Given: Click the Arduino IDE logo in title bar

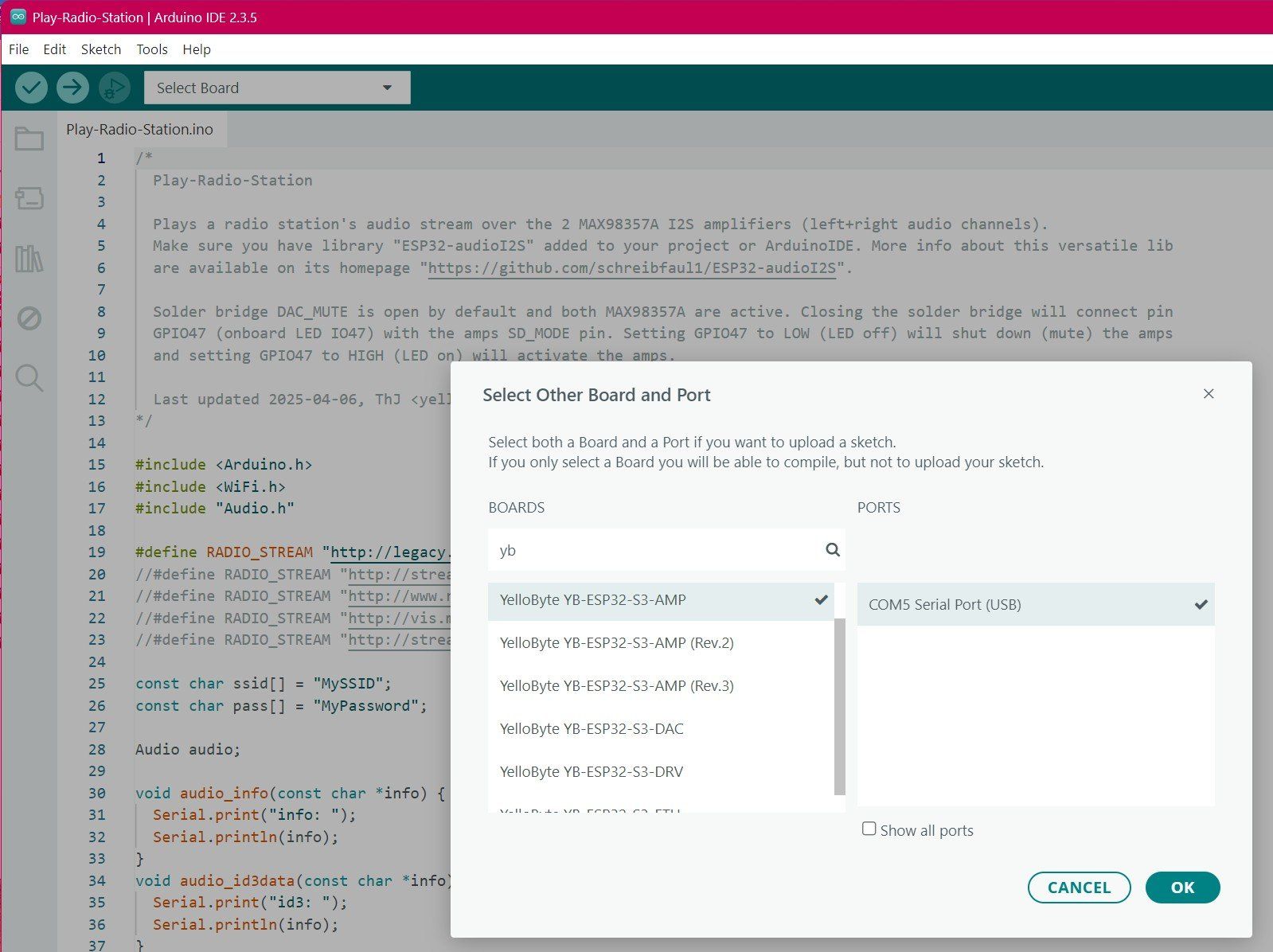Looking at the screenshot, I should pos(18,17).
